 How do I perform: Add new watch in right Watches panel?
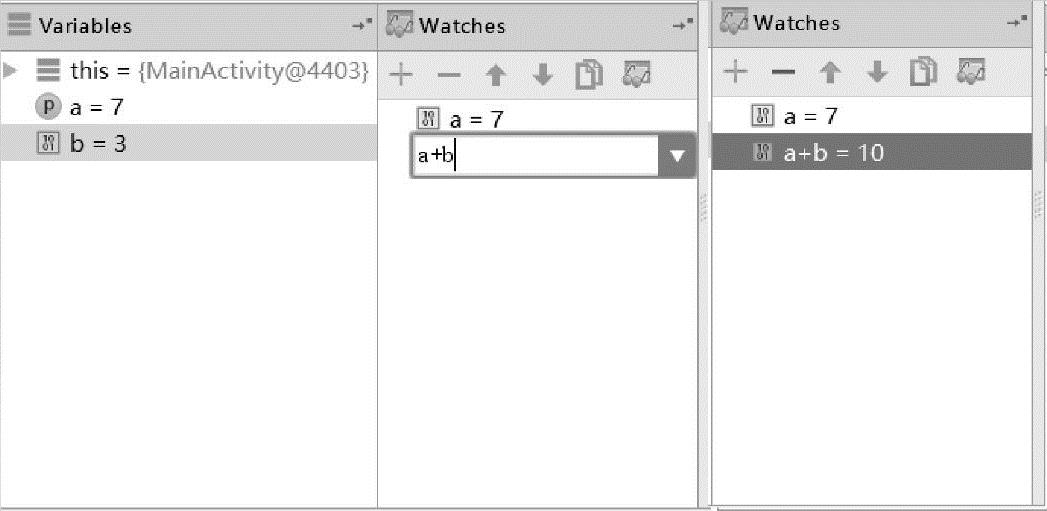coord(735,71)
